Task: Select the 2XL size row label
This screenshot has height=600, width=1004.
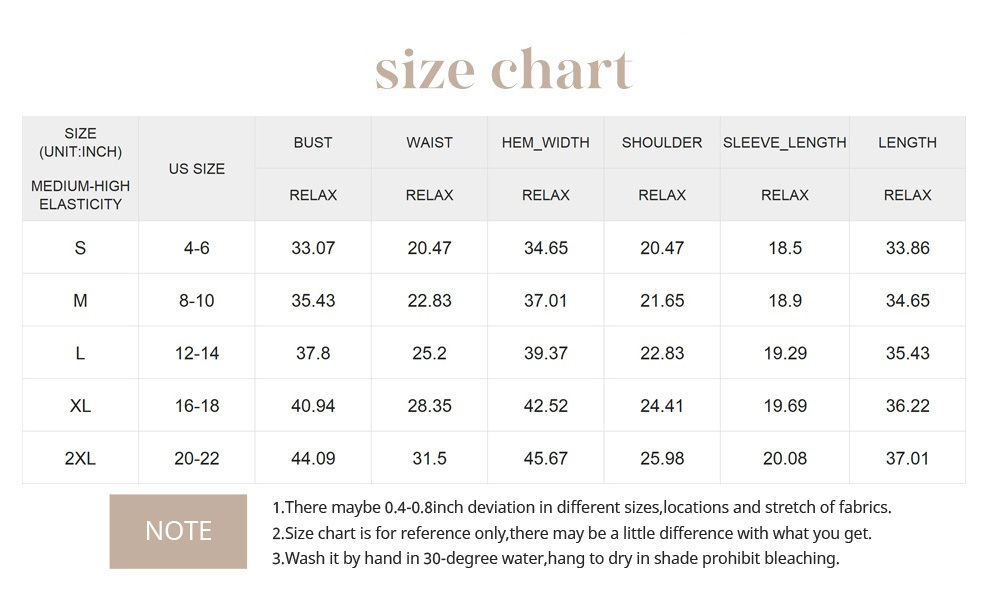Action: [80, 459]
